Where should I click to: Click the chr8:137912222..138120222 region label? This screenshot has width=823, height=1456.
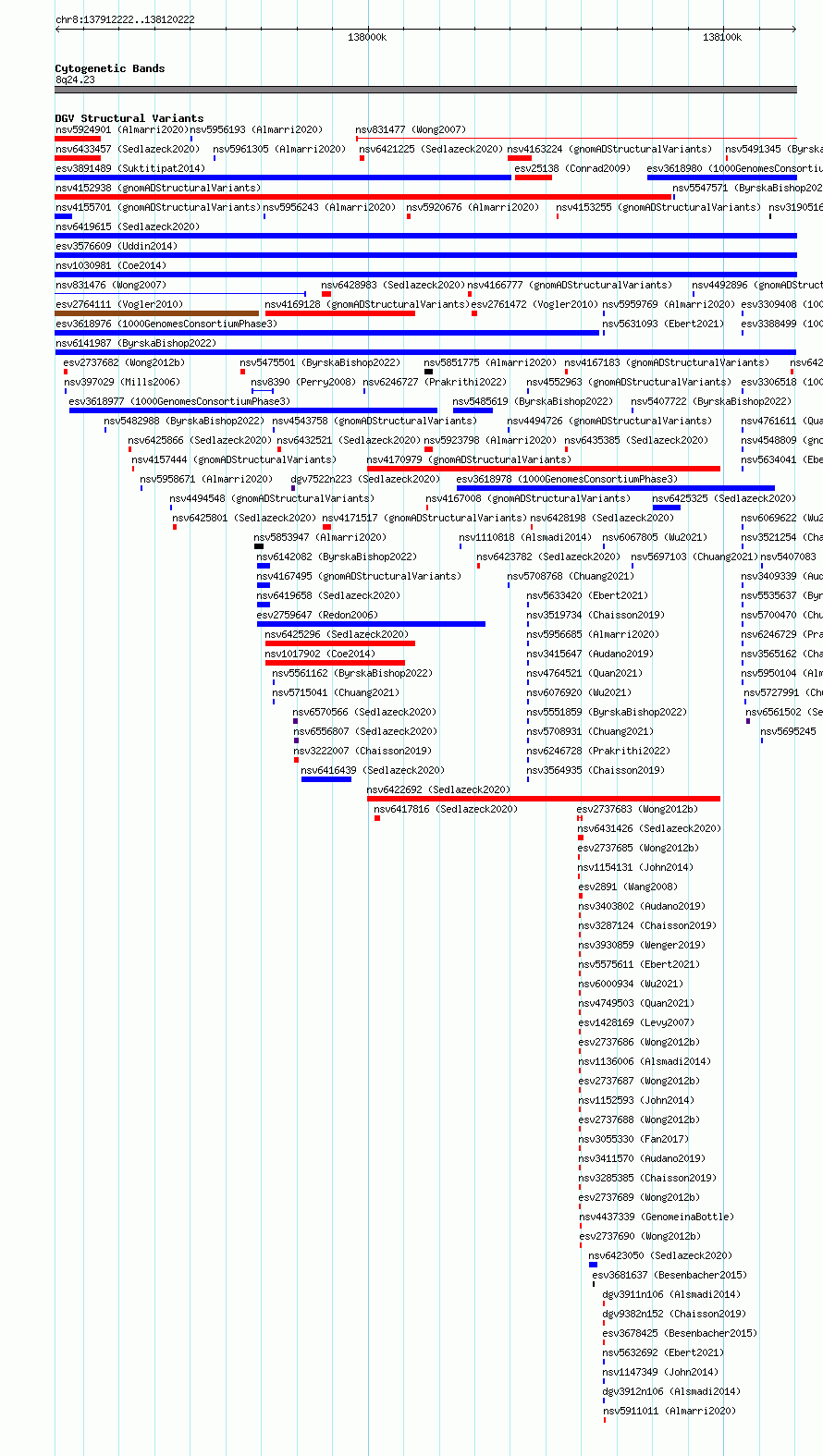point(125,19)
